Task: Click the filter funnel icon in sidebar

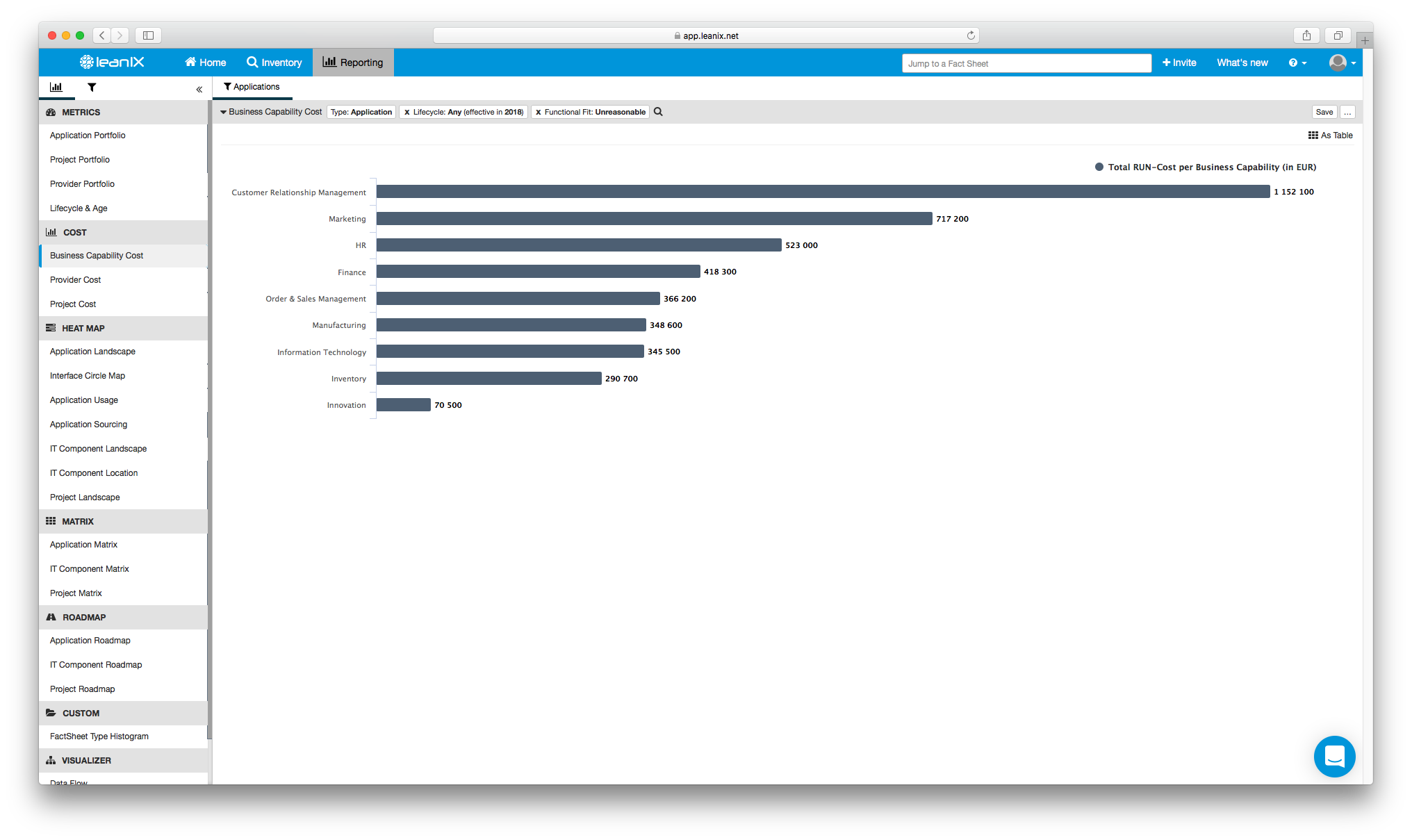Action: click(x=92, y=88)
